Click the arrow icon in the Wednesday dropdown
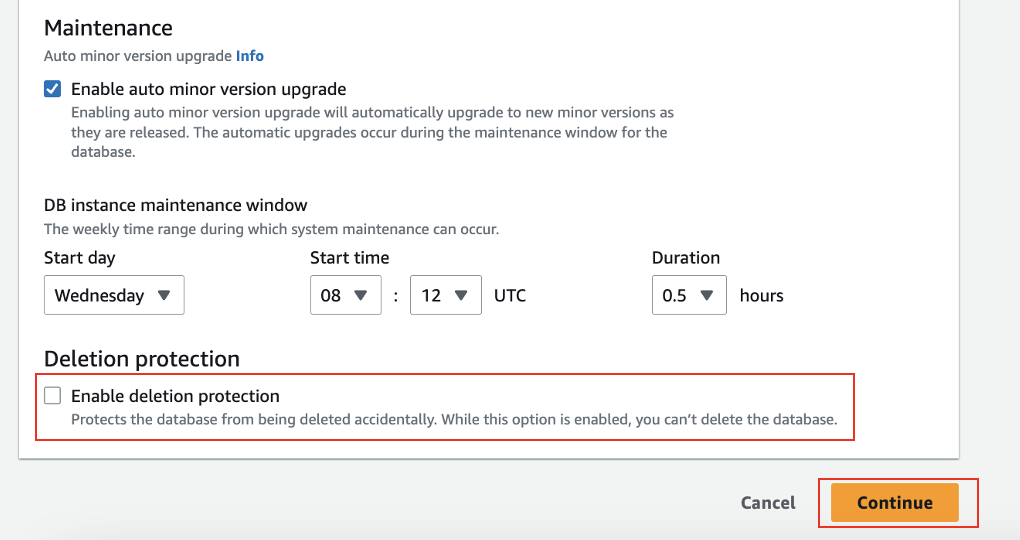Viewport: 1020px width, 540px height. pos(164,295)
